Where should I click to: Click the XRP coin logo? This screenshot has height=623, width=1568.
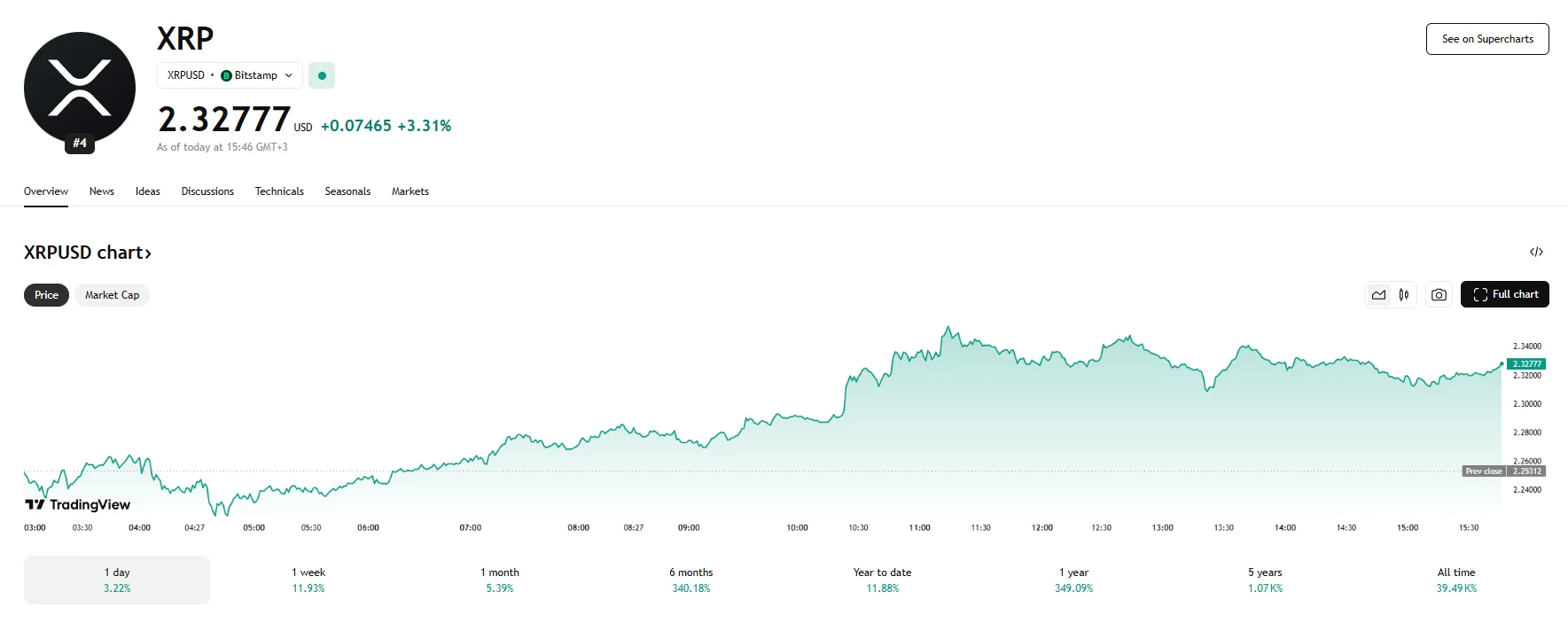(80, 87)
